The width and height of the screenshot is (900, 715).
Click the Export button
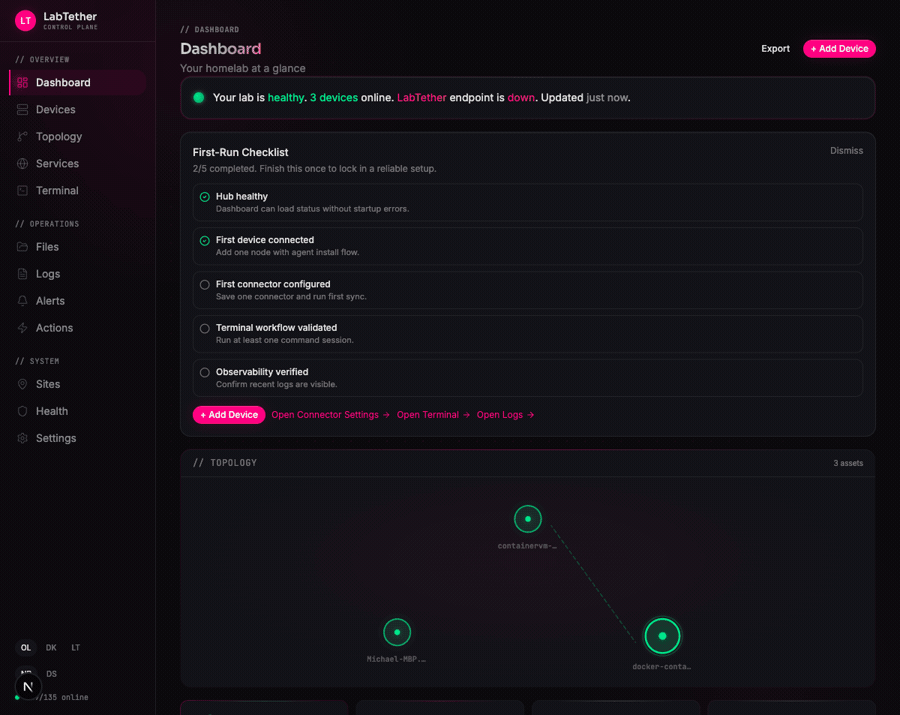click(x=775, y=49)
